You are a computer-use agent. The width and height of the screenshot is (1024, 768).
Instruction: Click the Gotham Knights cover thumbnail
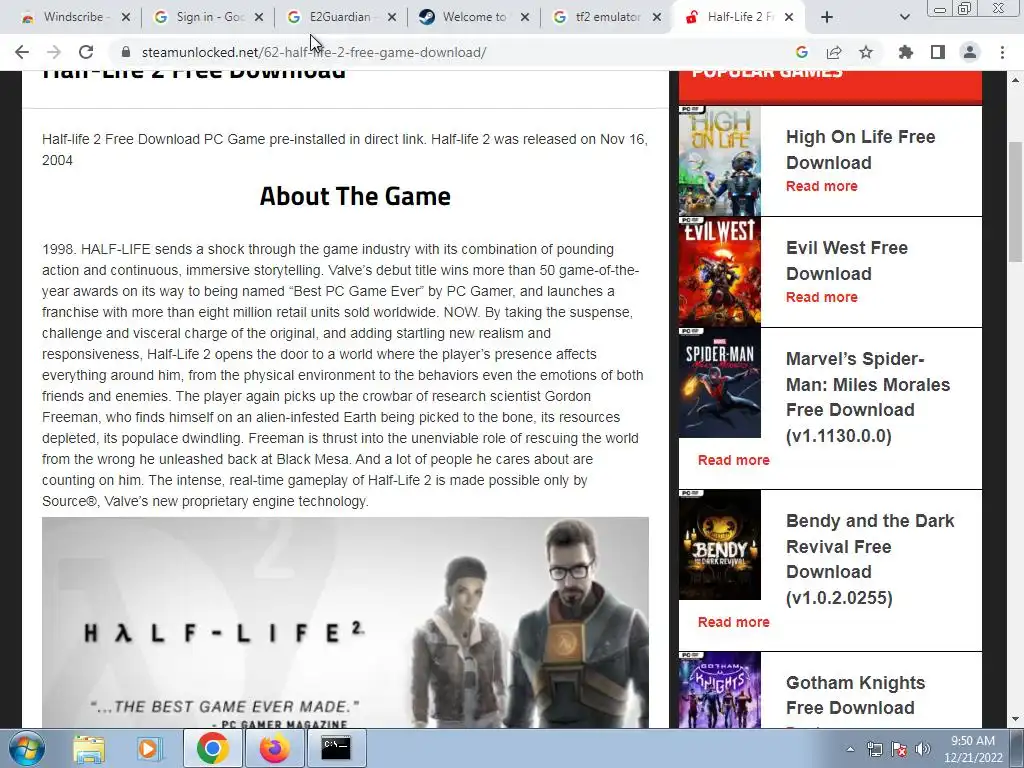click(720, 690)
